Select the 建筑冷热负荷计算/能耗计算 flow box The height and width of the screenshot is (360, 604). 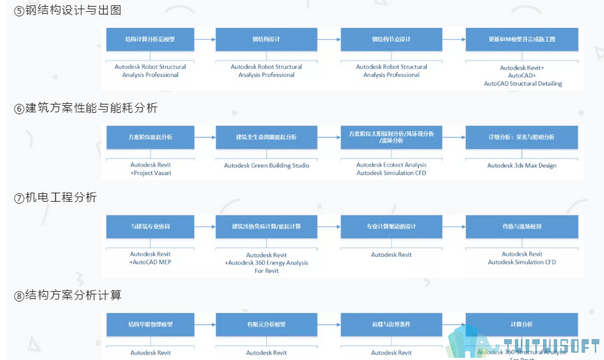click(266, 226)
